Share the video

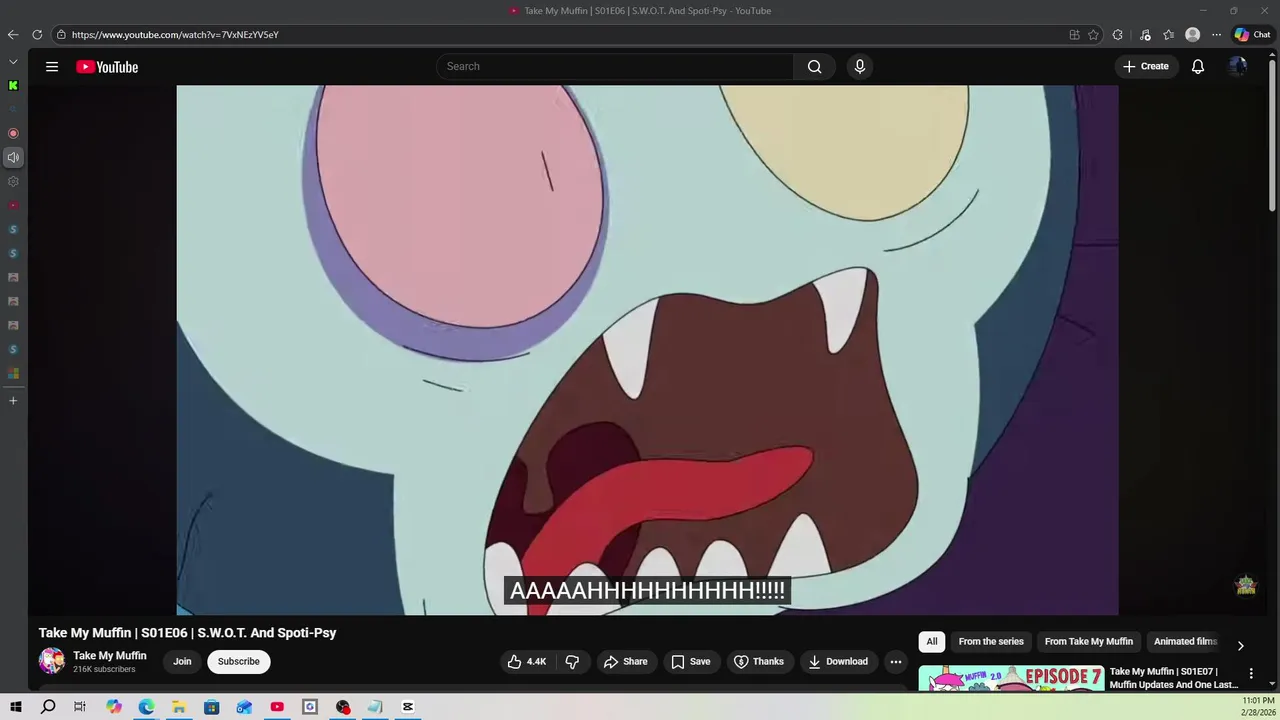pyautogui.click(x=625, y=662)
